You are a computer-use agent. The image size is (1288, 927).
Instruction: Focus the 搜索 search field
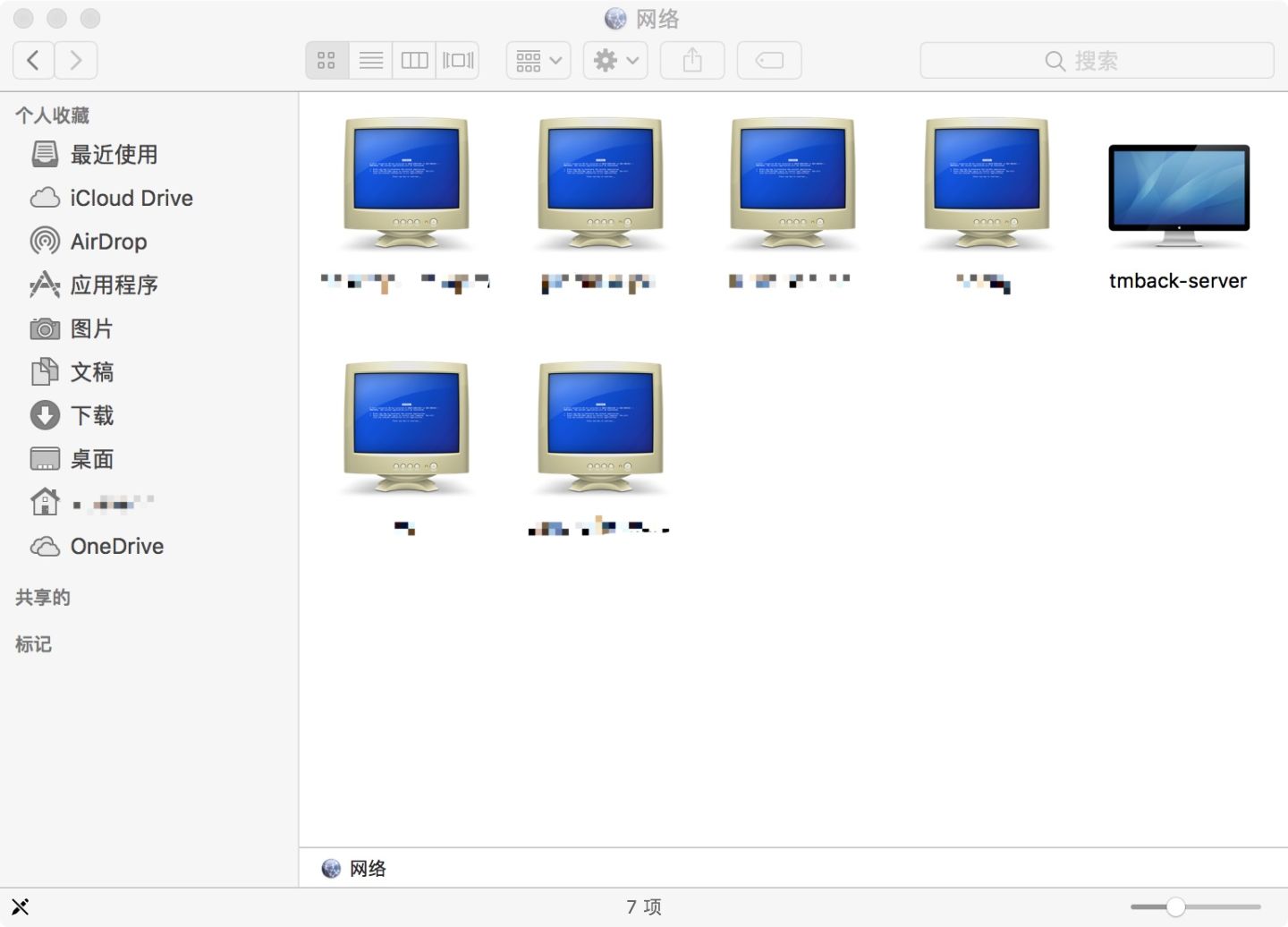point(1097,60)
